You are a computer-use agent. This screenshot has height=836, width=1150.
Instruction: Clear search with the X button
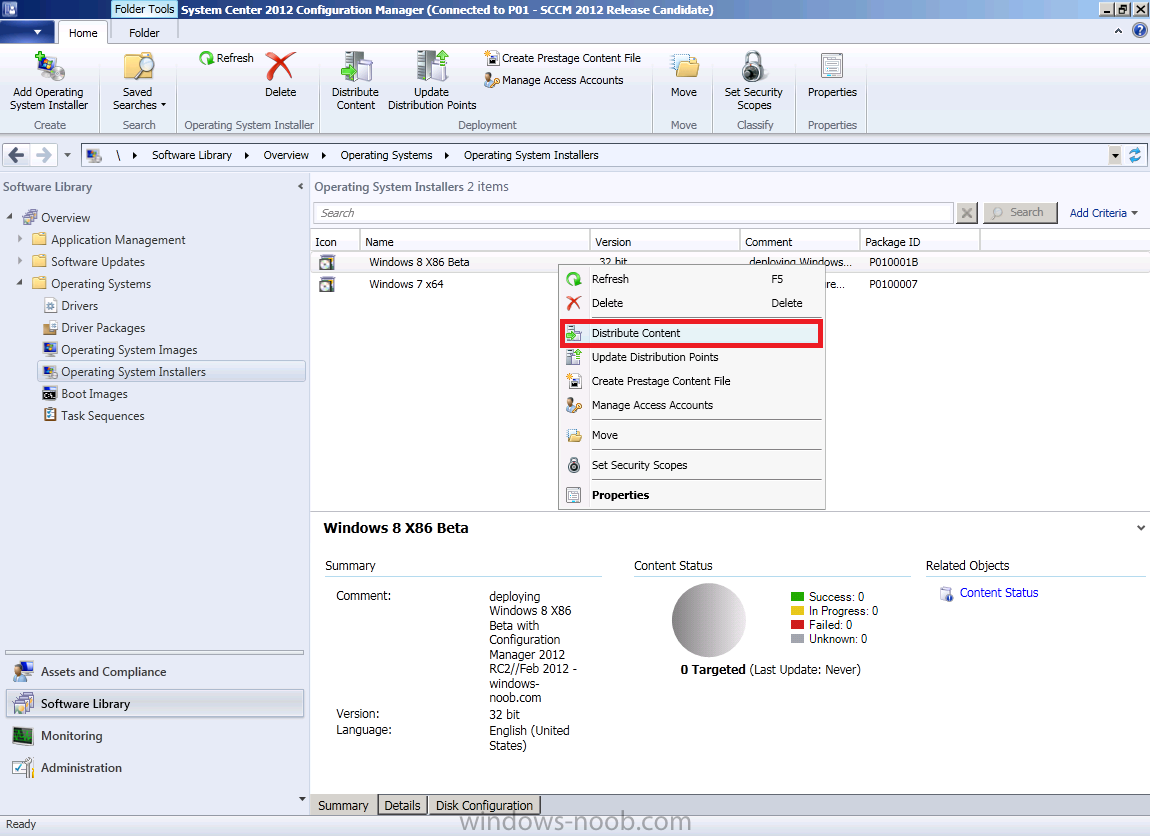(x=967, y=213)
